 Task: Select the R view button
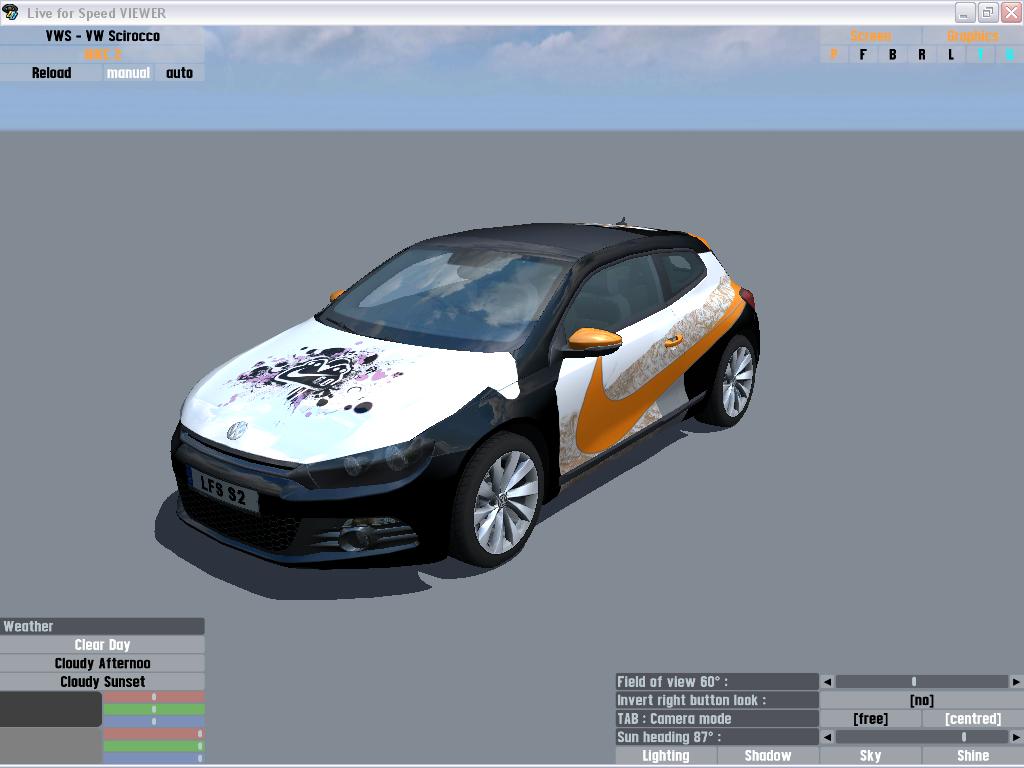(x=921, y=55)
